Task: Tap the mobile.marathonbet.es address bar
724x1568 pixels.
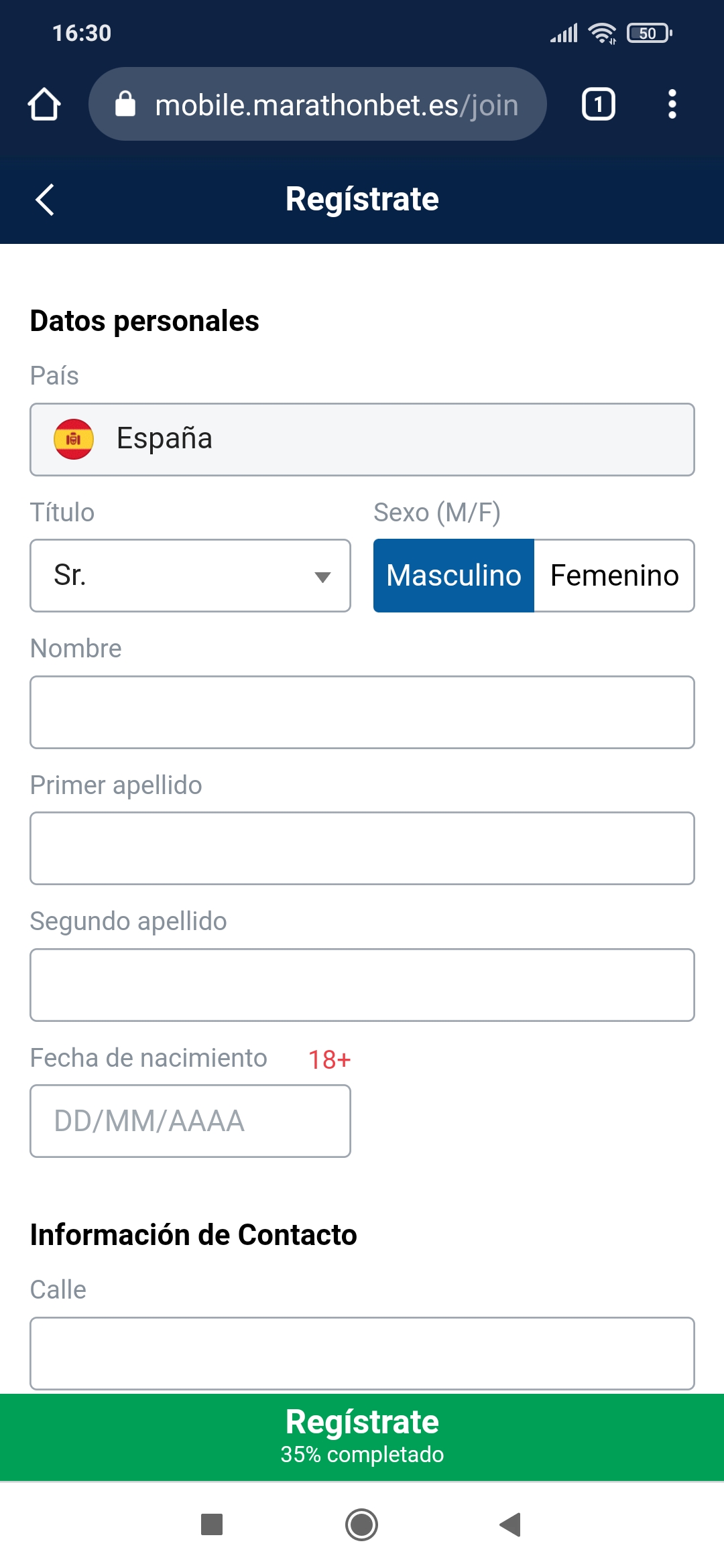Action: (335, 105)
